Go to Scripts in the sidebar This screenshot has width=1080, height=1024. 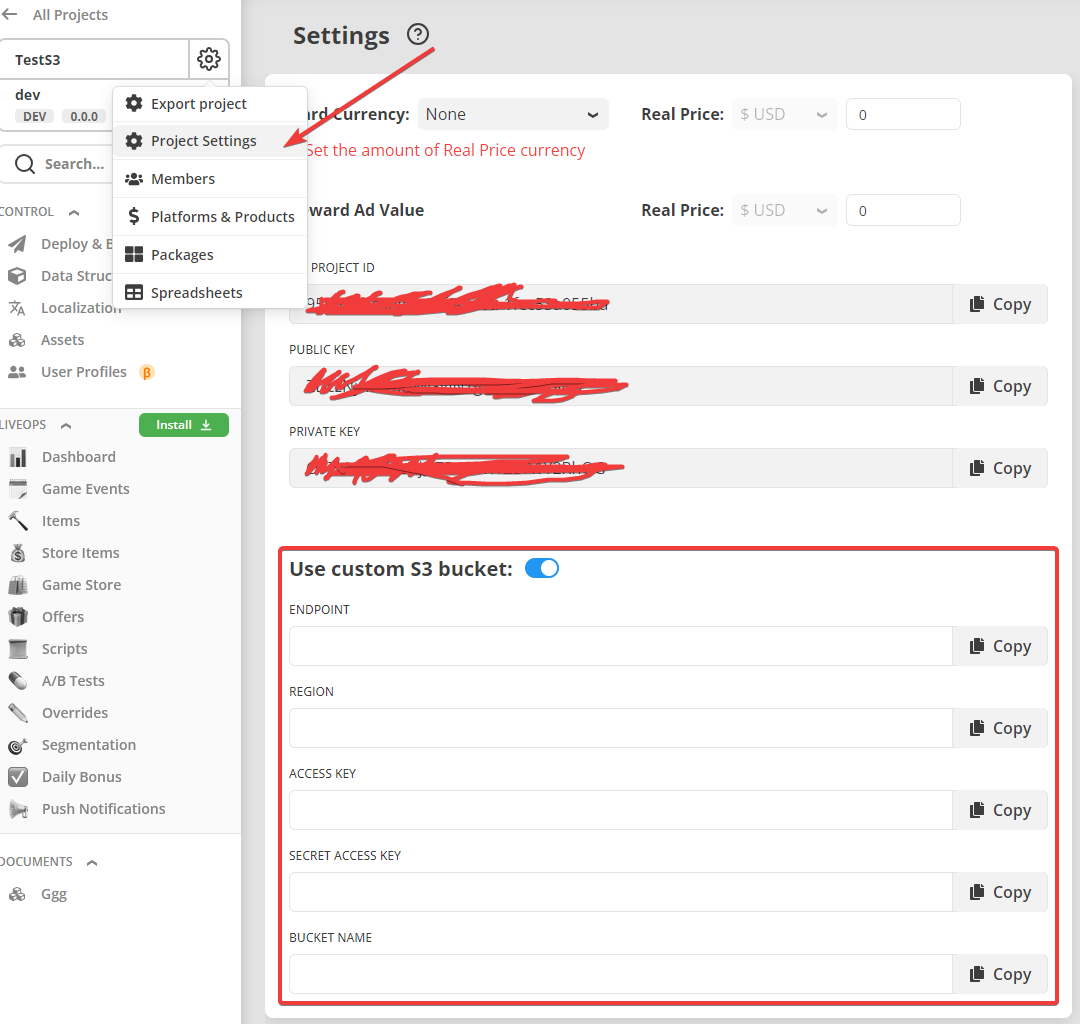[64, 649]
